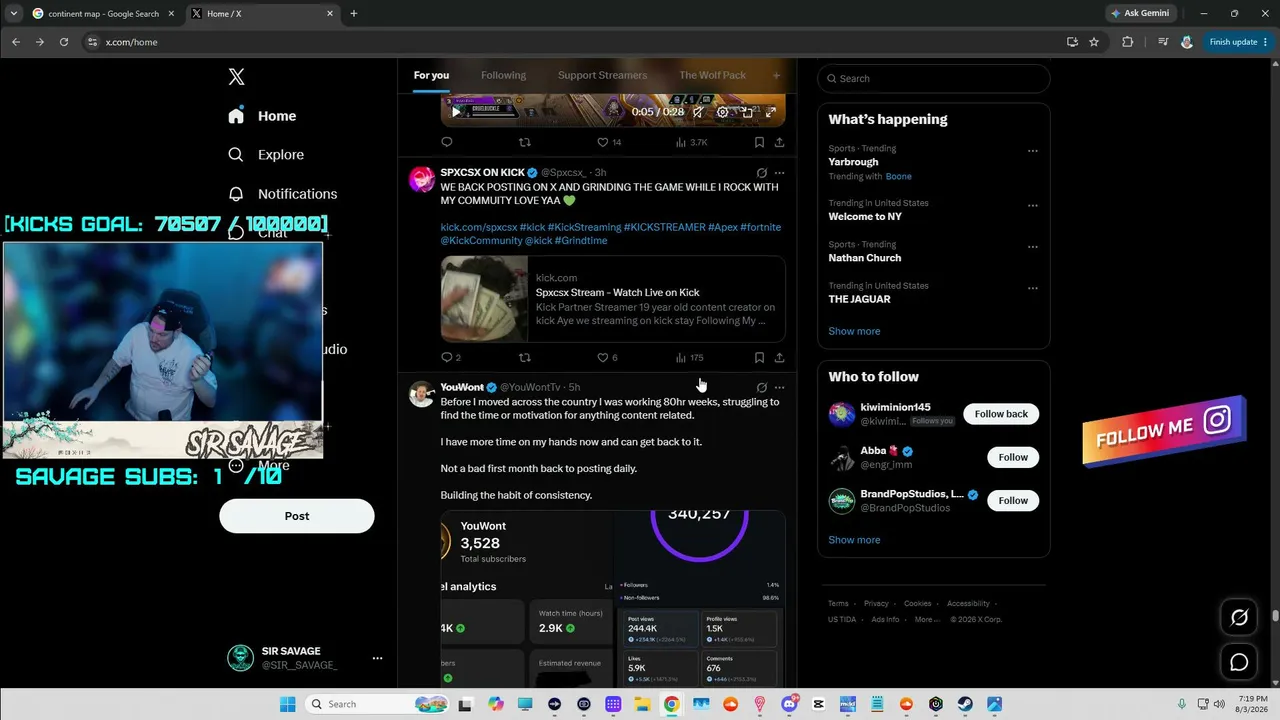1280x720 pixels.
Task: Open the Chrome Extensions puzzle icon
Action: (x=1128, y=42)
